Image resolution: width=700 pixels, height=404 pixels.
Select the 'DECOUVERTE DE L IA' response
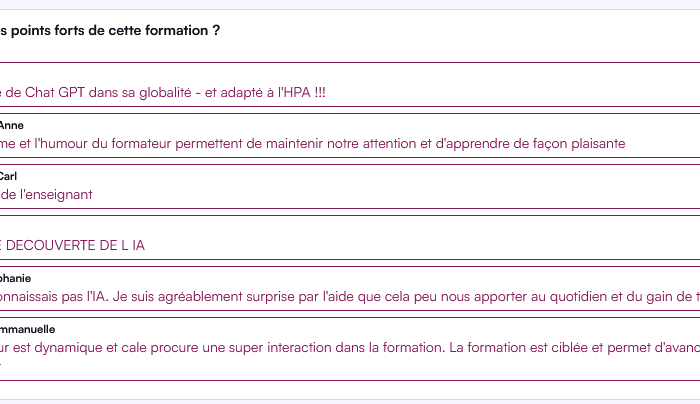tap(72, 245)
